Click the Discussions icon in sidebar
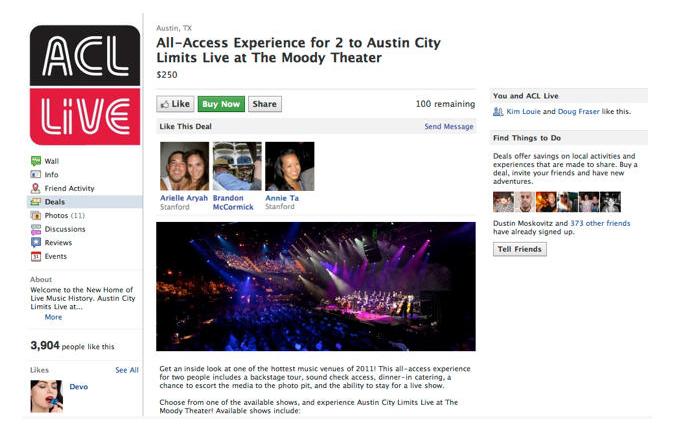The image size is (681, 434). 36,229
